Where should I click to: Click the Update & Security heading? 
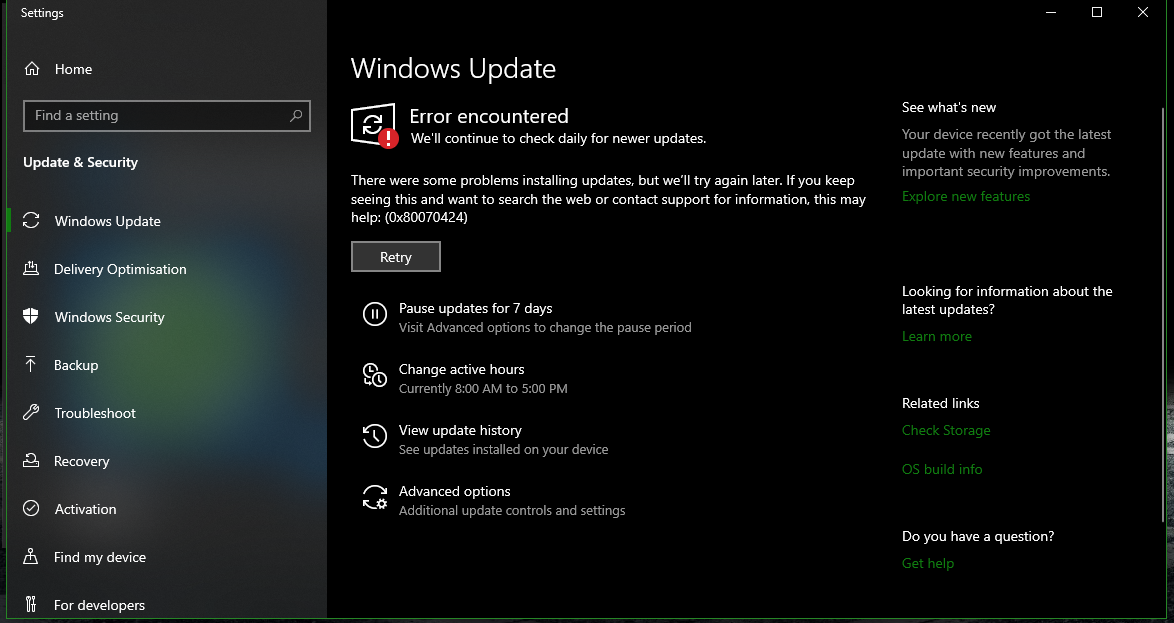coord(81,162)
